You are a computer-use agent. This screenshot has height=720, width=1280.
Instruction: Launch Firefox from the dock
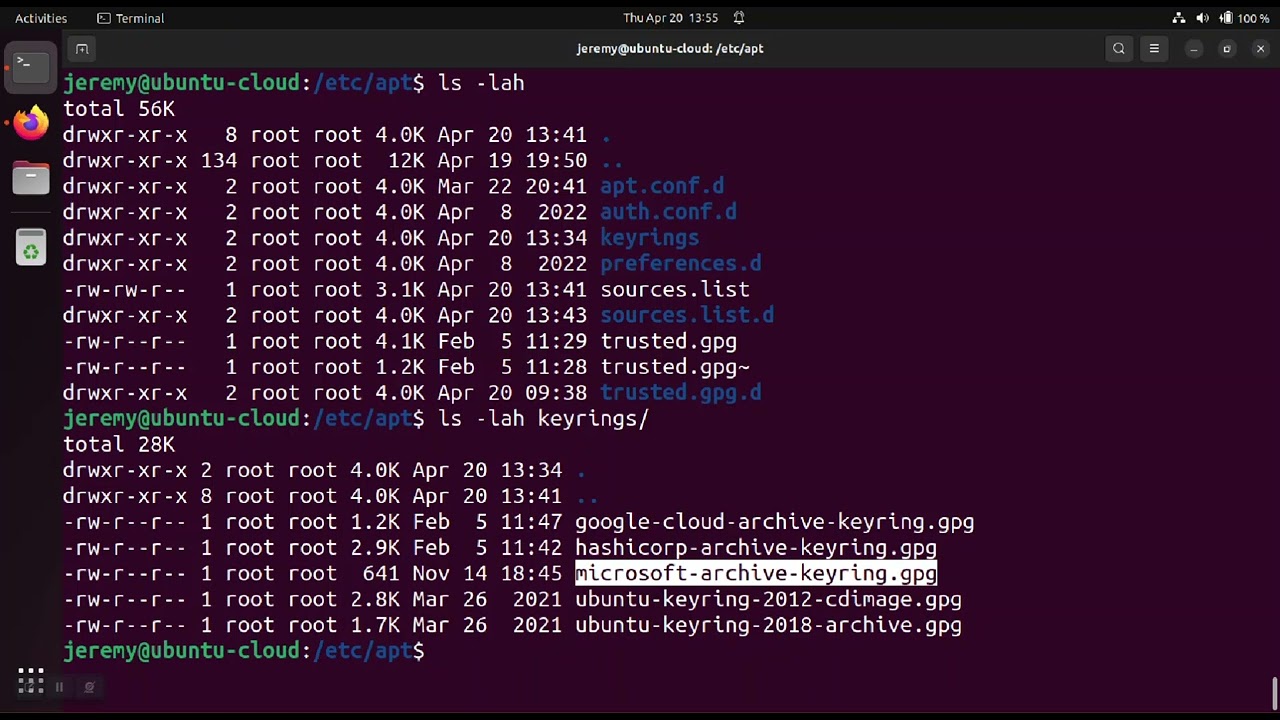pos(31,123)
